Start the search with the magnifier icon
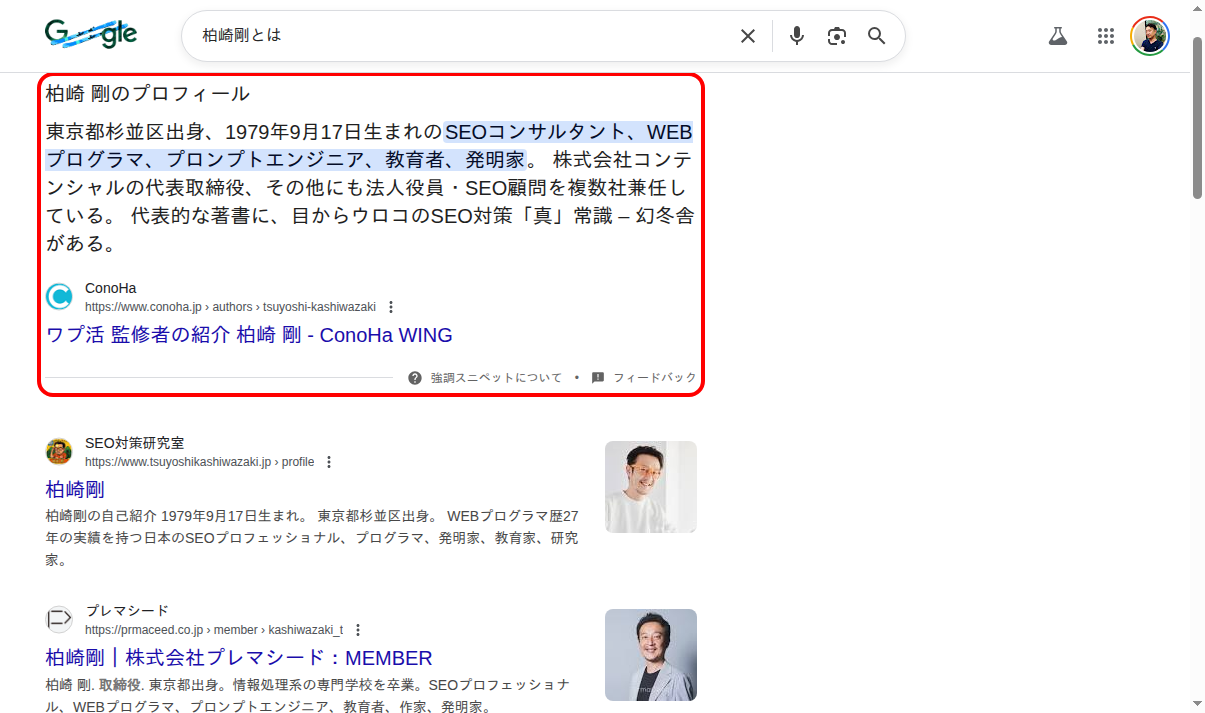 876,35
